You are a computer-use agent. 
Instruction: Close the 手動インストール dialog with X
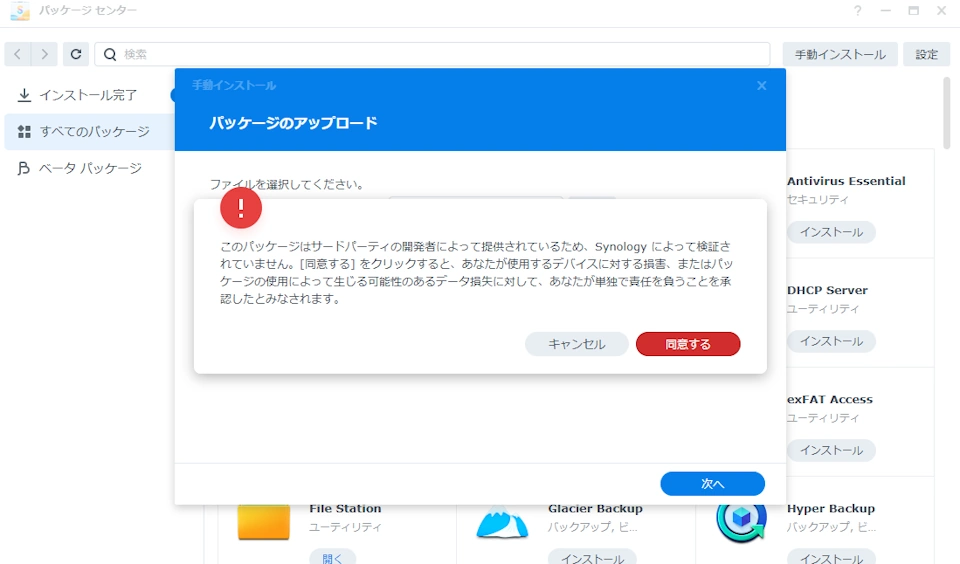761,86
